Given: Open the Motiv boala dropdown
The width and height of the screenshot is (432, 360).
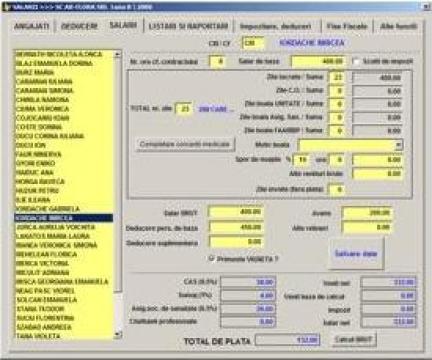Looking at the screenshot, I should [x=399, y=145].
